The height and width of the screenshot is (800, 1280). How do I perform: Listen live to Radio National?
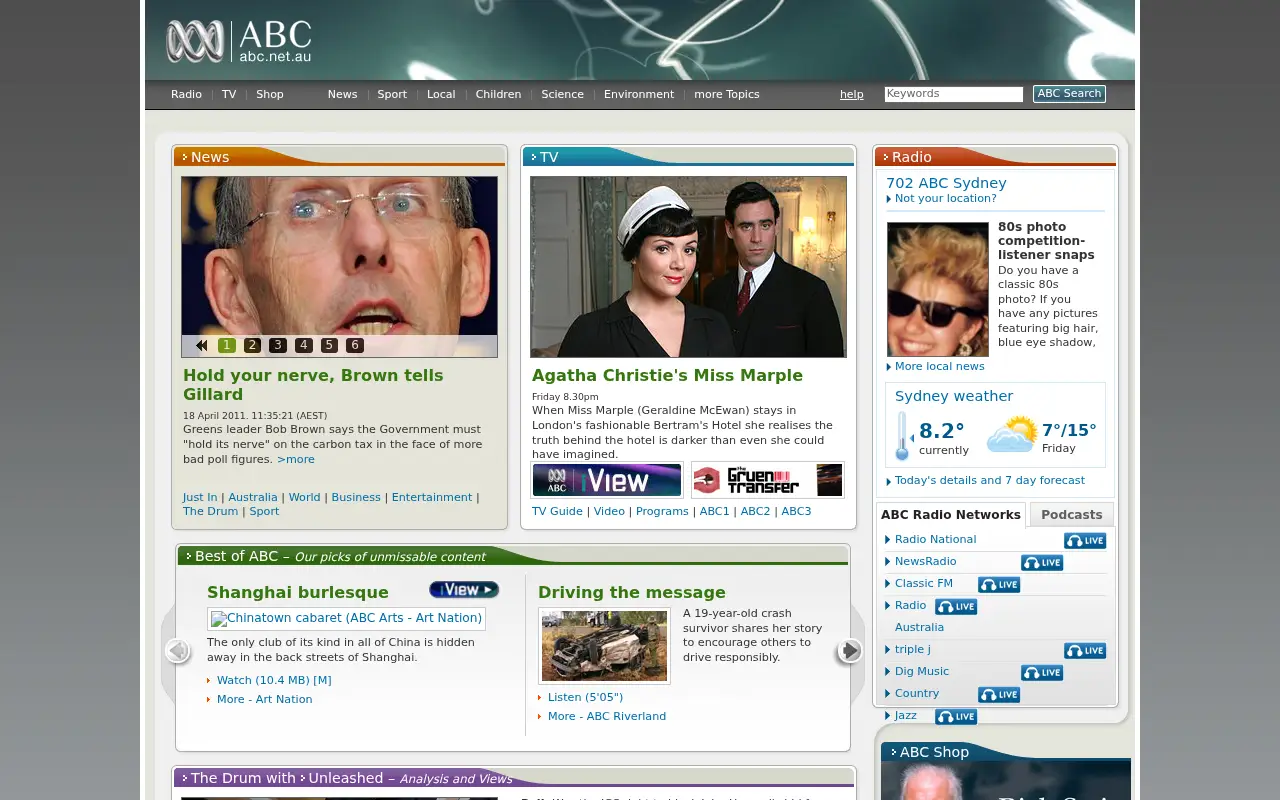tap(1085, 541)
